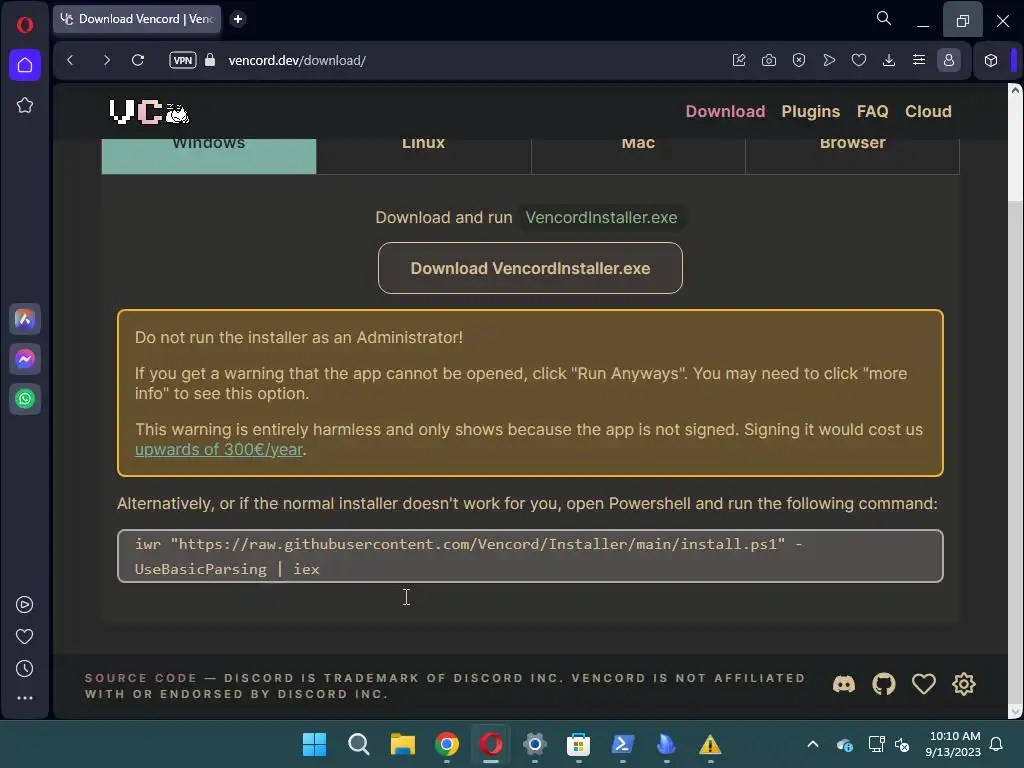Open the share page icon
1024x768 pixels.
(x=739, y=60)
